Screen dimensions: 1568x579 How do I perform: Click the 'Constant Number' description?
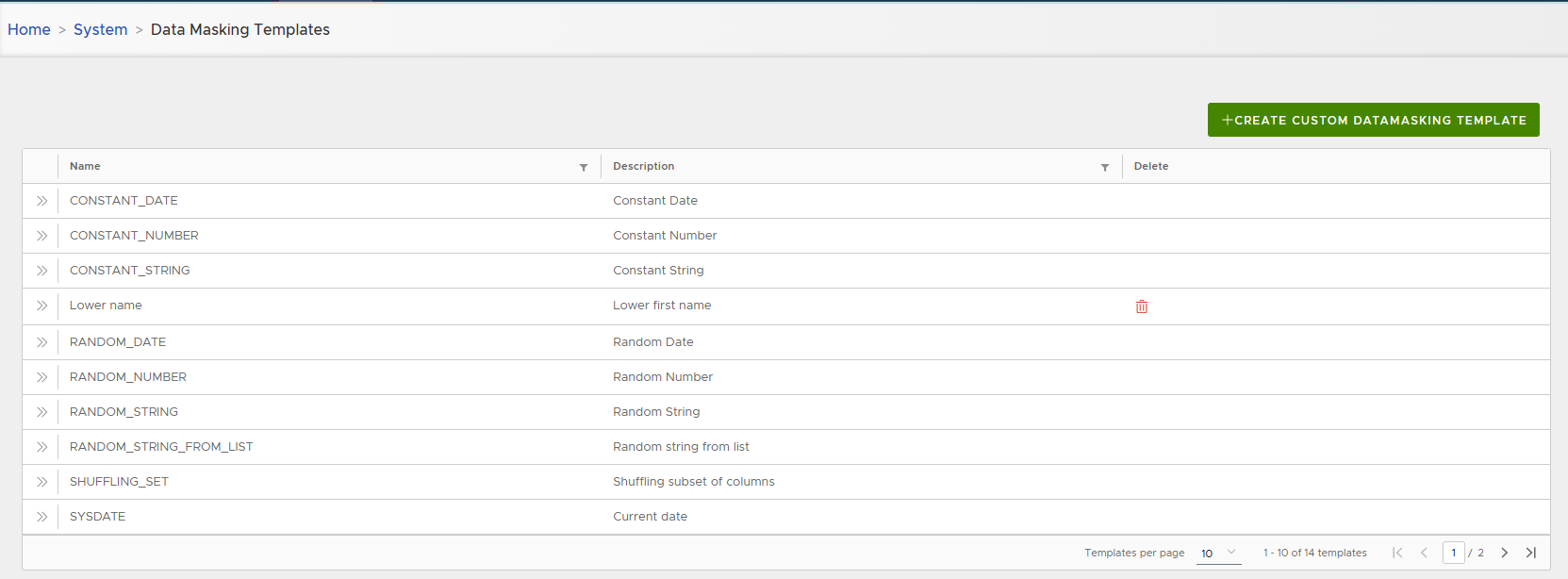pos(665,236)
